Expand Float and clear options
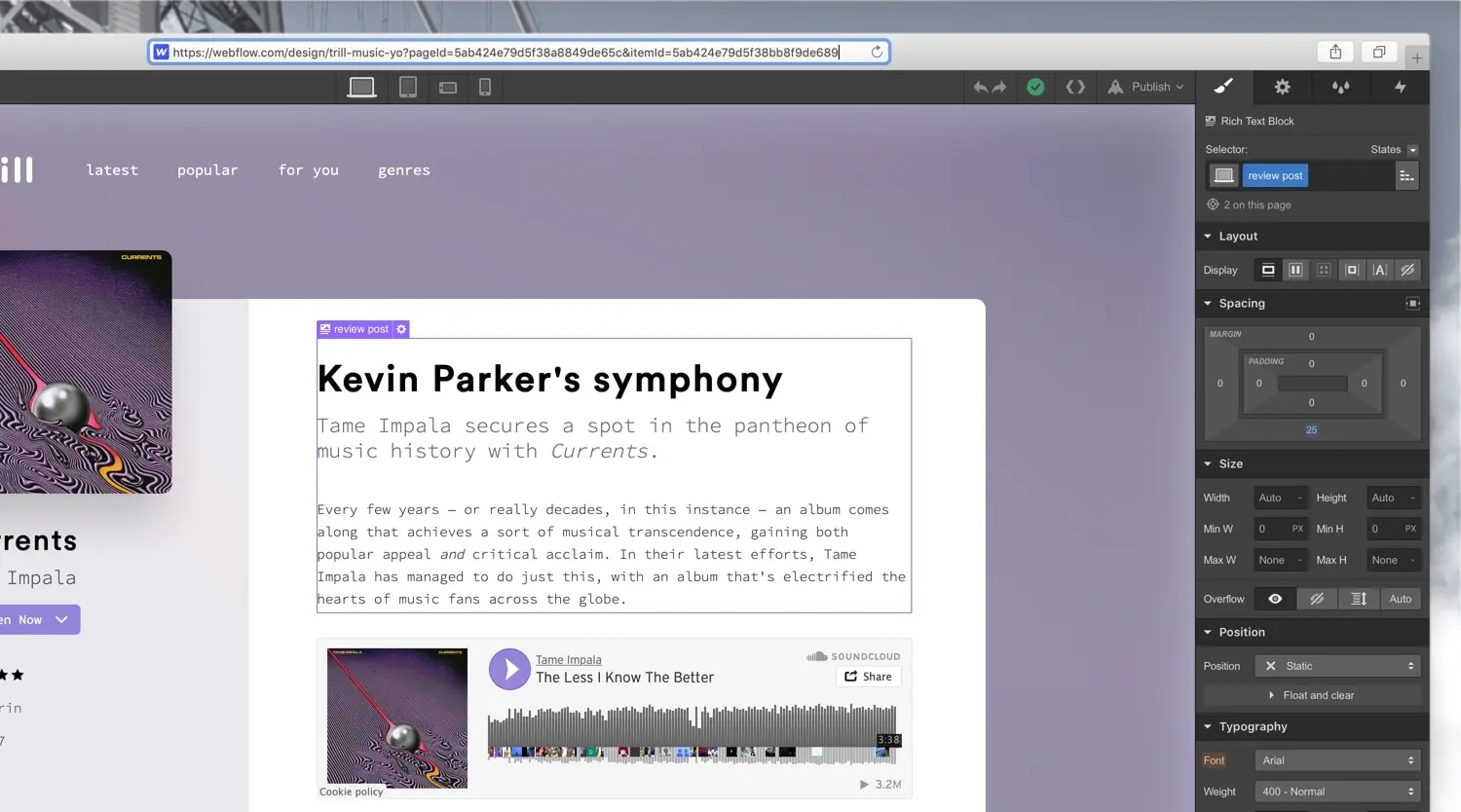1461x812 pixels. point(1312,695)
